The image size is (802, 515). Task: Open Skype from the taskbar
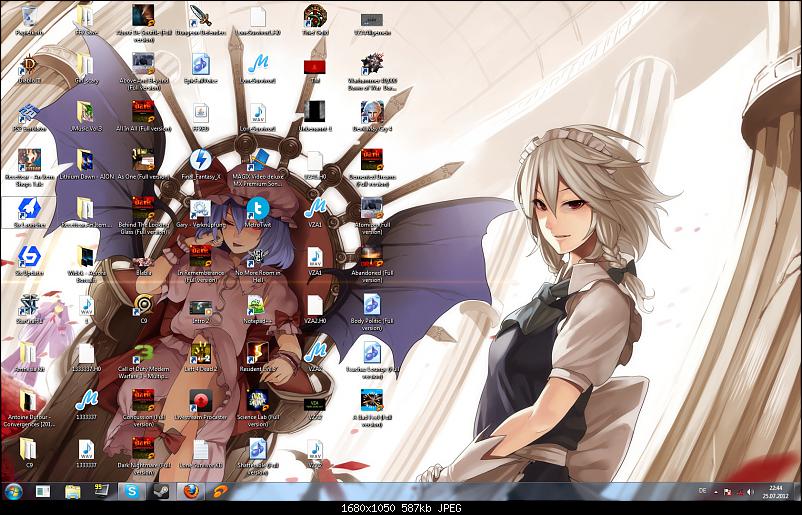131,492
